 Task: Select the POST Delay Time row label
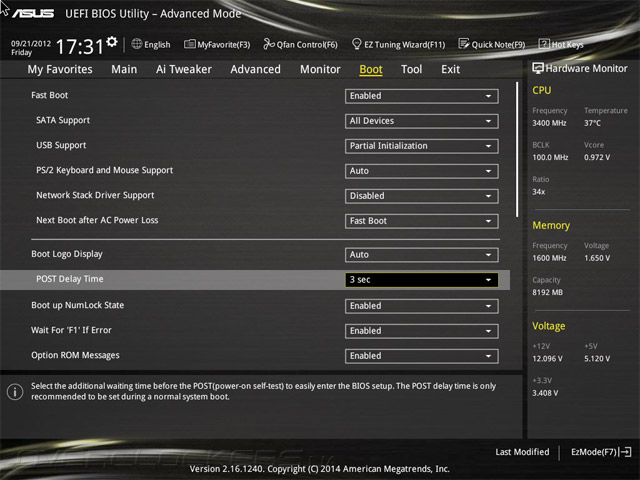[x=70, y=279]
